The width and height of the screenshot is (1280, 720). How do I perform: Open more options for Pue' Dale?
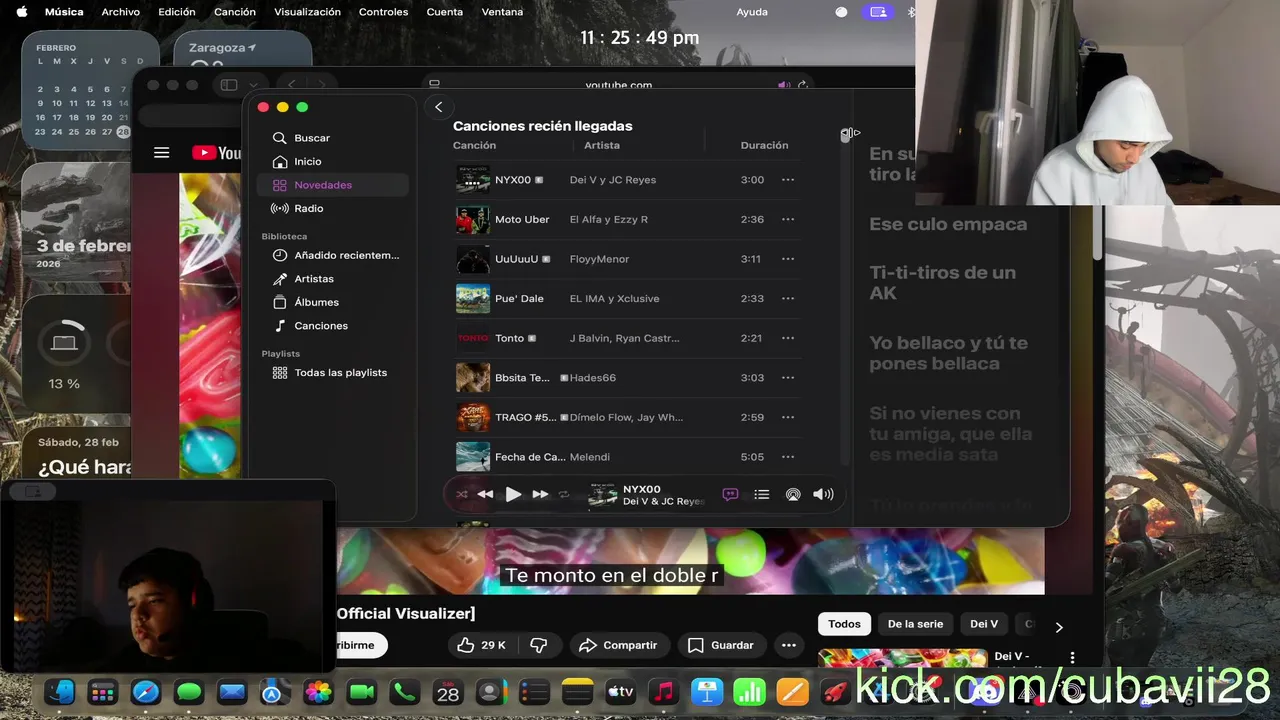tap(788, 298)
